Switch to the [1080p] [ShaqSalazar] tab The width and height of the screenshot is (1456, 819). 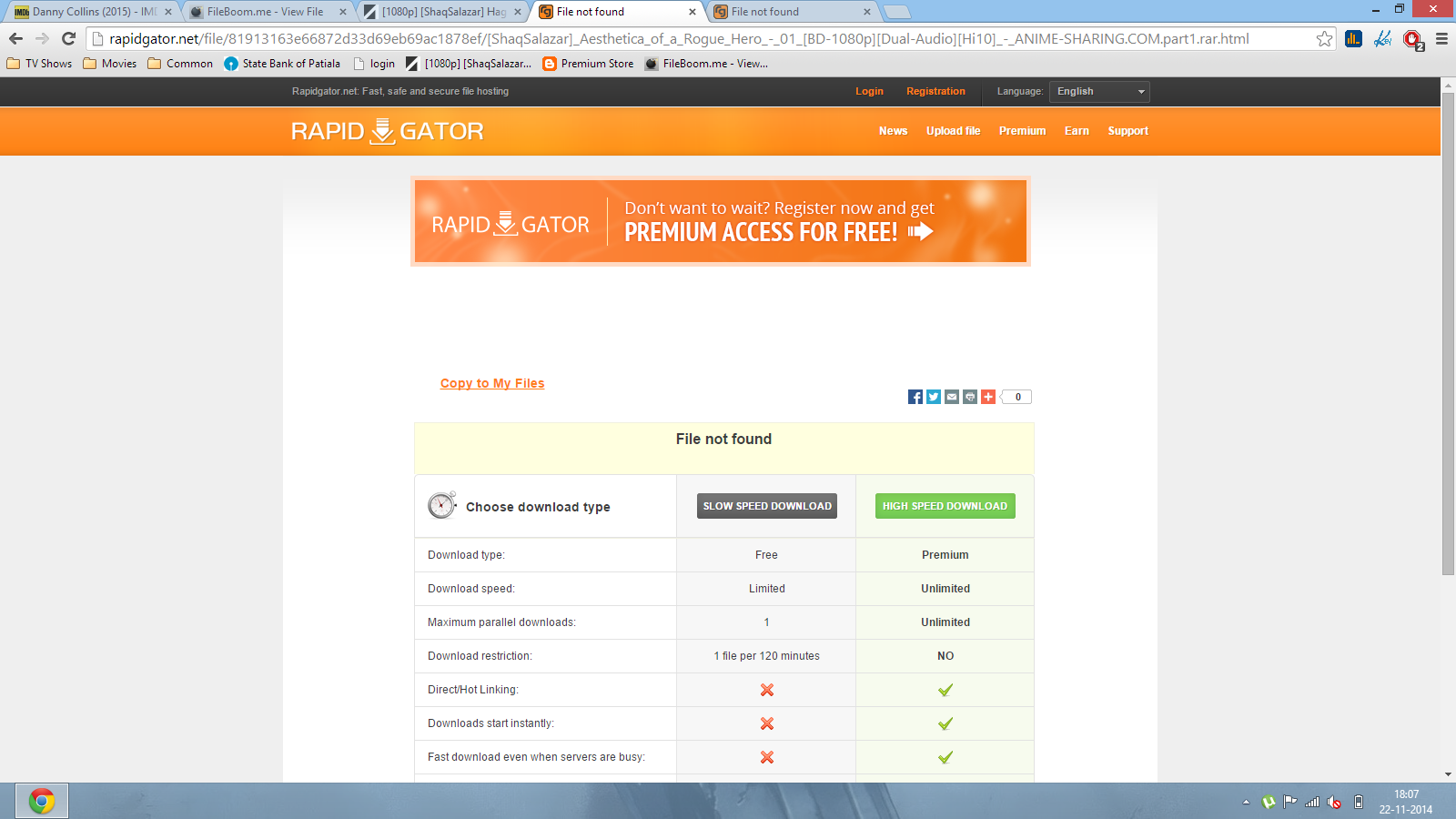point(442,12)
